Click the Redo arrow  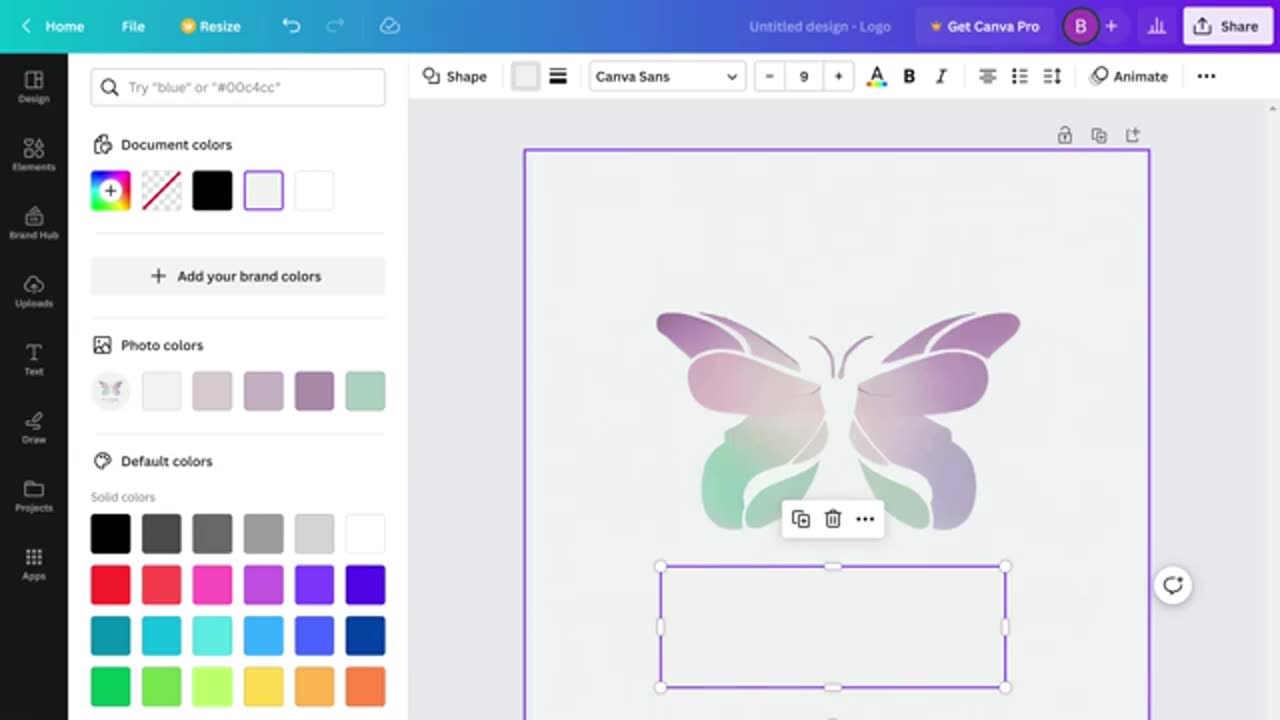coord(336,26)
